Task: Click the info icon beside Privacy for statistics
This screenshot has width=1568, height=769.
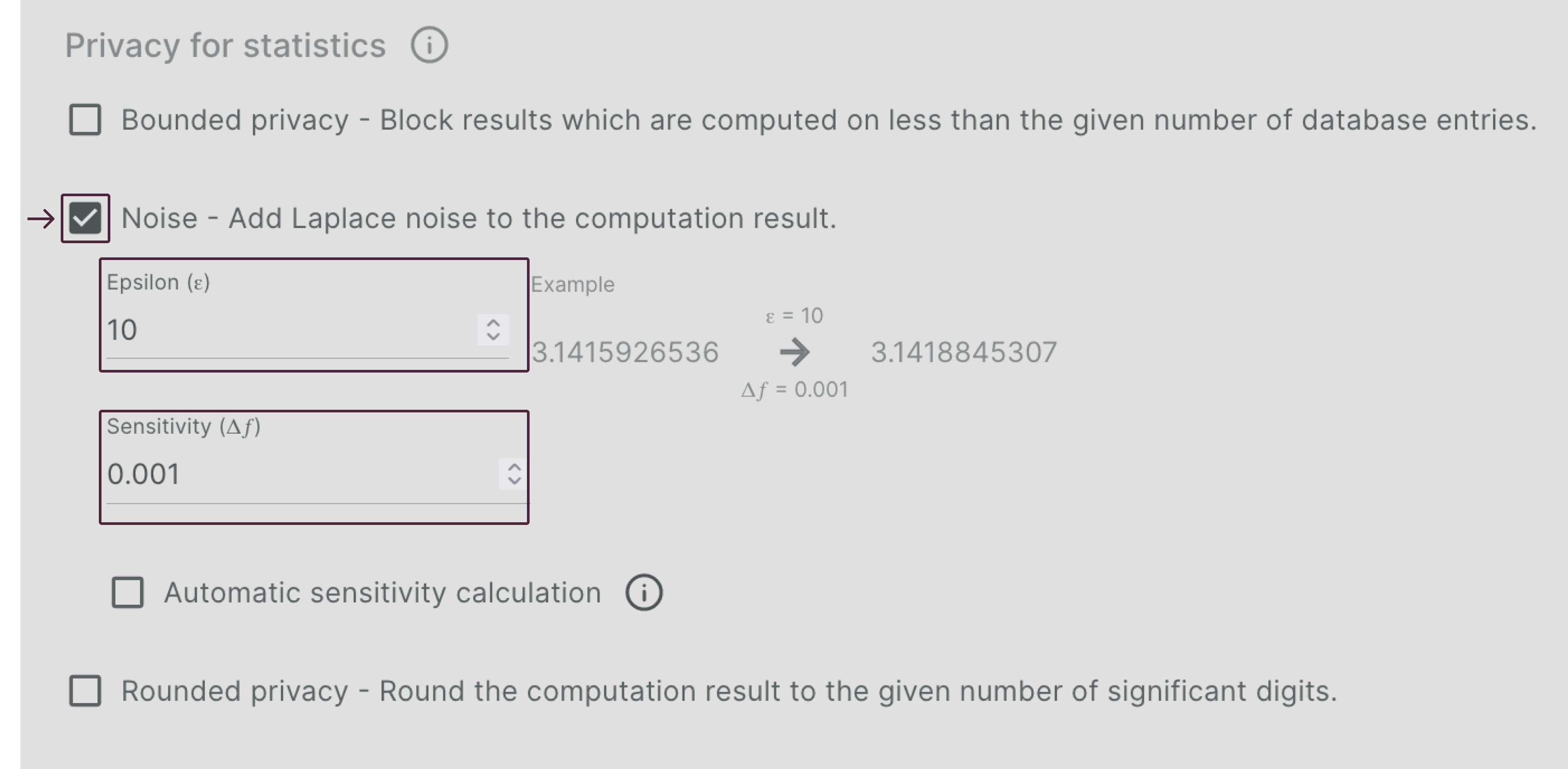Action: click(x=429, y=45)
